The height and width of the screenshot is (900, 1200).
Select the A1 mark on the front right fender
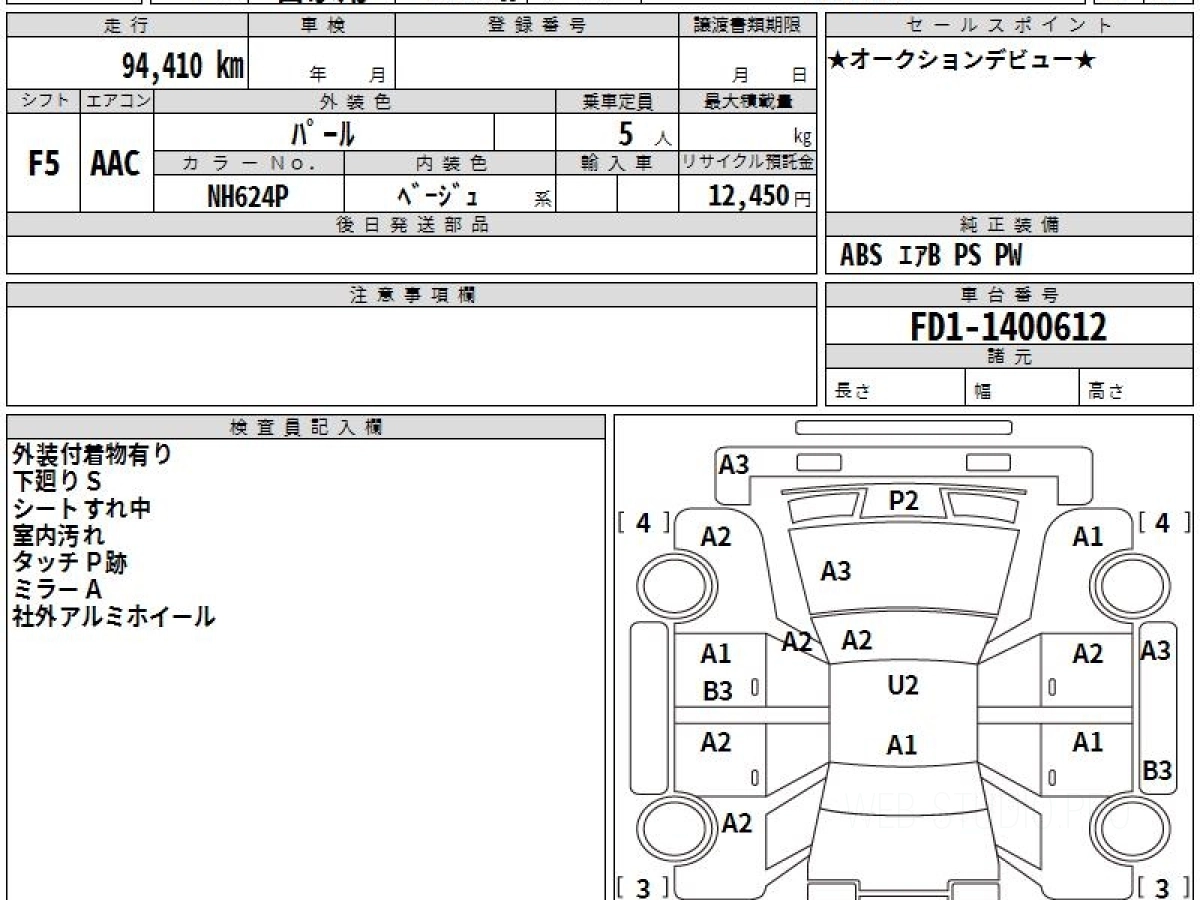click(x=1088, y=537)
